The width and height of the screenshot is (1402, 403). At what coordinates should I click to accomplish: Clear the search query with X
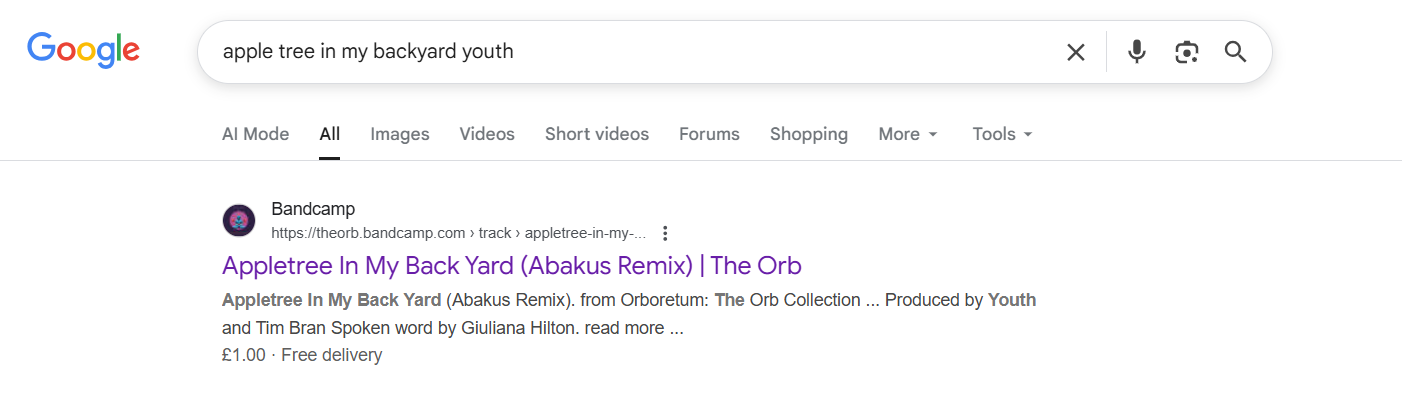click(1075, 52)
